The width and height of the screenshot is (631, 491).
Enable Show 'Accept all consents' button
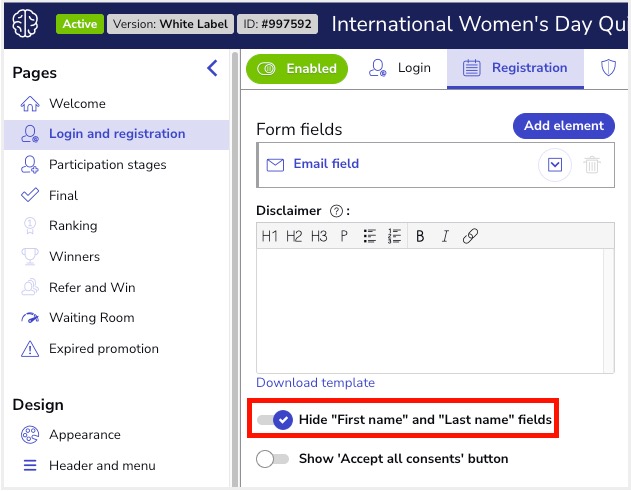[272, 459]
